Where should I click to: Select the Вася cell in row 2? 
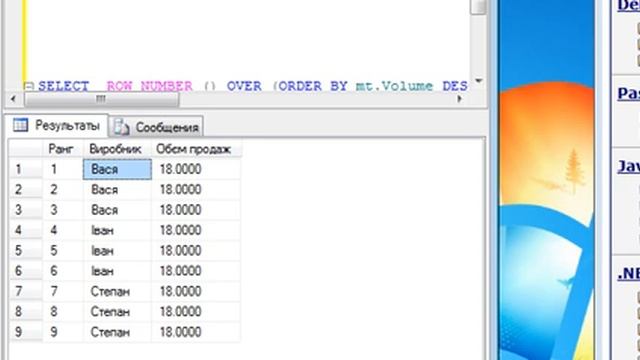pos(117,190)
